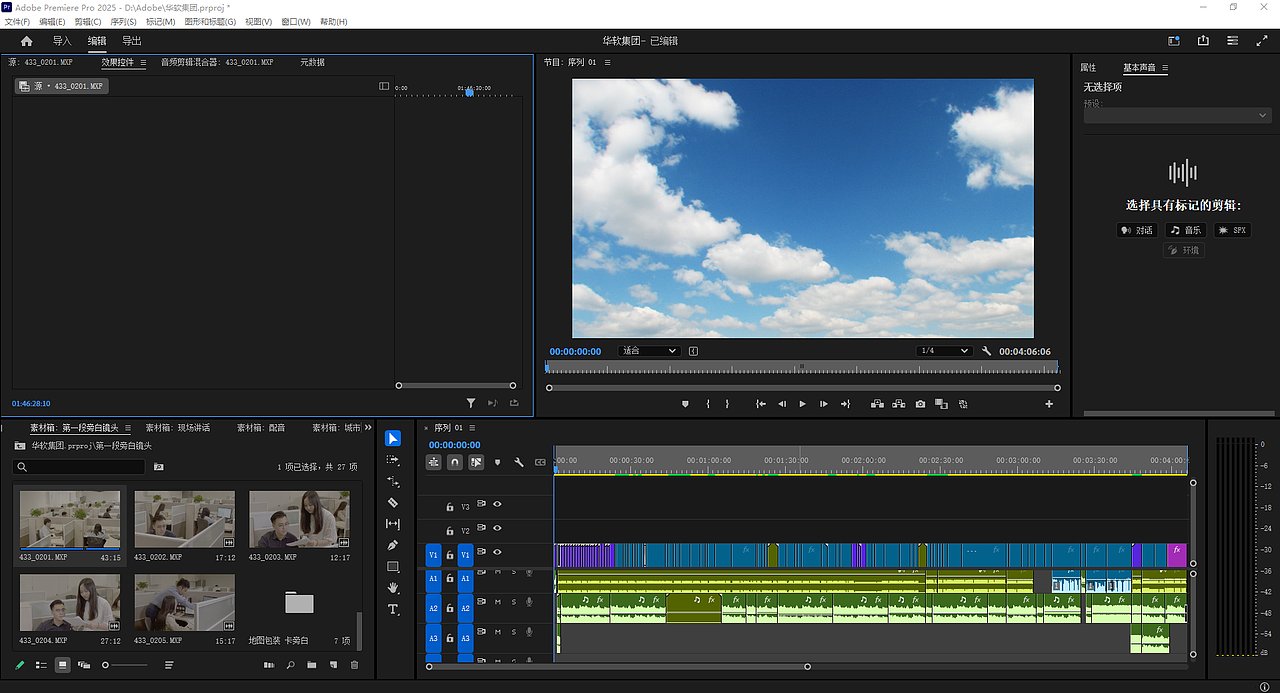Viewport: 1280px width, 693px height.
Task: Toggle Linked Selection in timeline
Action: (x=476, y=462)
